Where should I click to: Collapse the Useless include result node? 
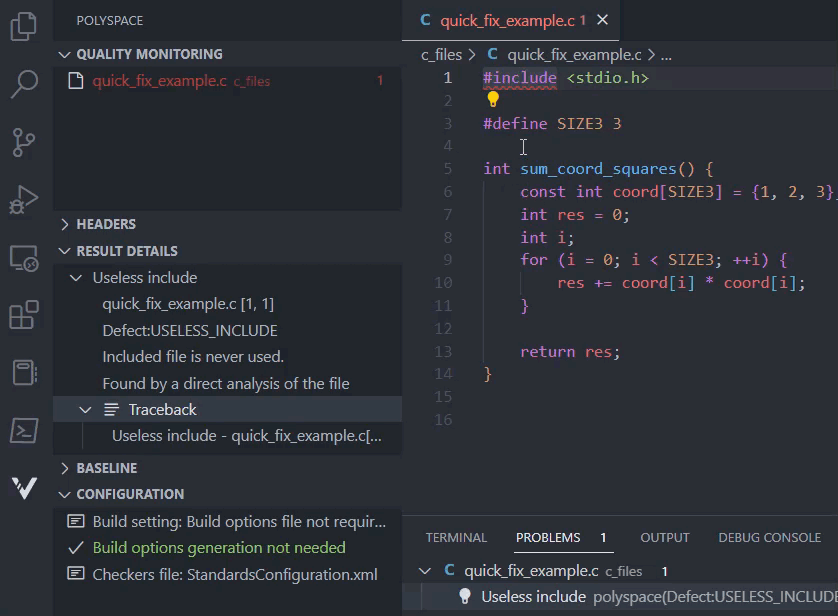pyautogui.click(x=76, y=278)
